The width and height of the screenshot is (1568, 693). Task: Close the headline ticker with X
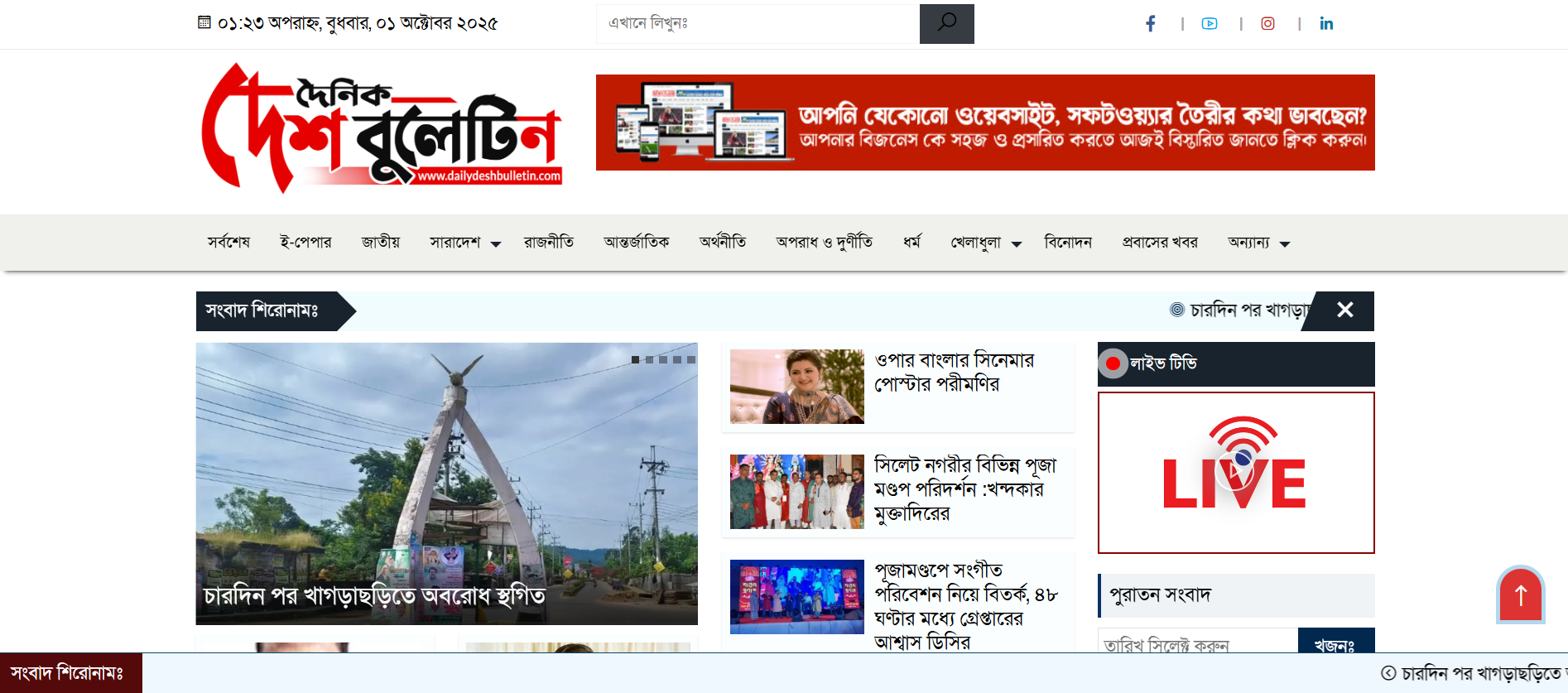pos(1345,310)
